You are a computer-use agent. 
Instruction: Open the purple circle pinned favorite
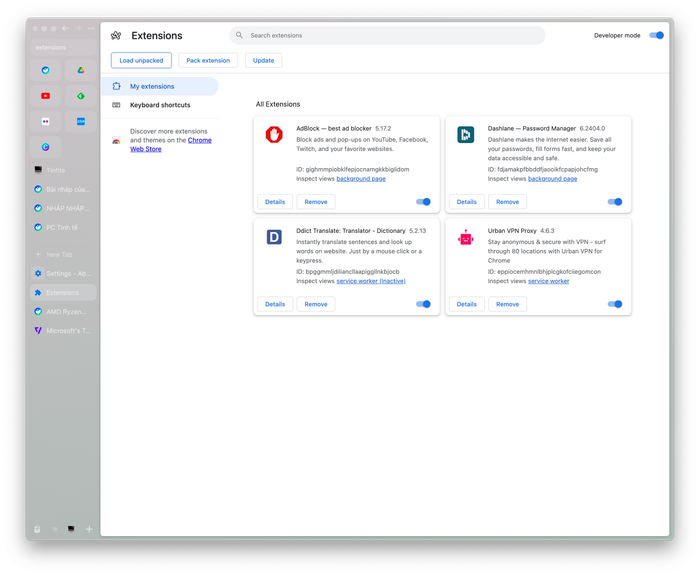pyautogui.click(x=46, y=147)
